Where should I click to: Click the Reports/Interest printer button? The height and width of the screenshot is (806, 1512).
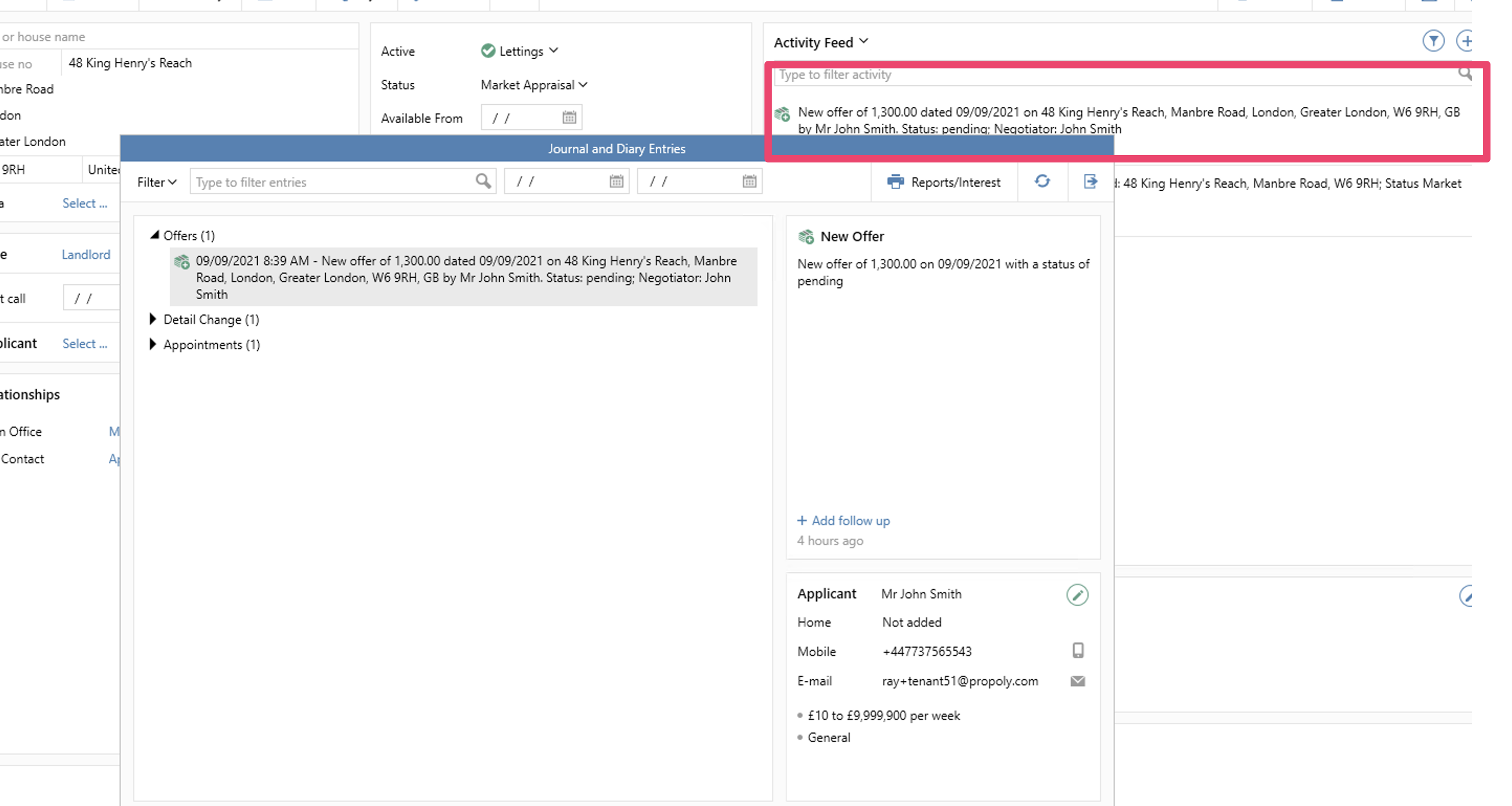coord(944,182)
